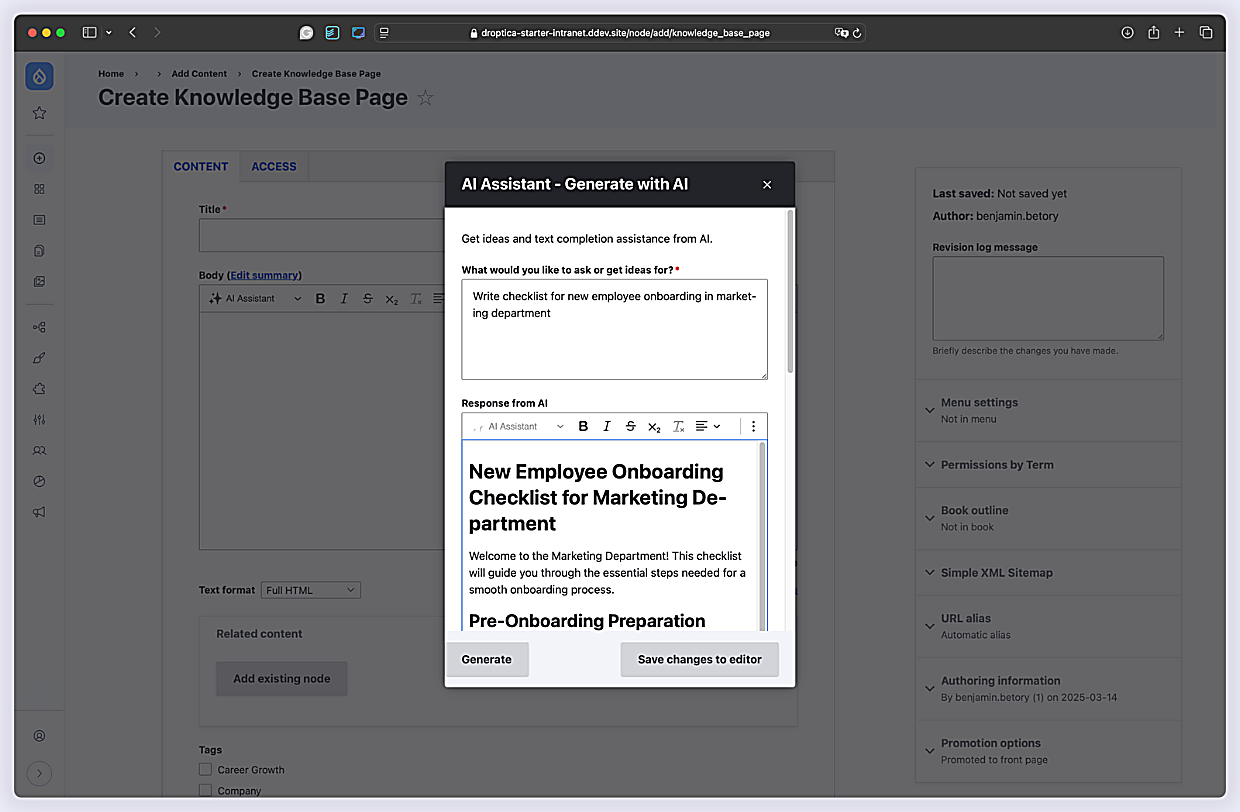The height and width of the screenshot is (812, 1240).
Task: Expand the sidebar with the arrow button
Action: [39, 772]
